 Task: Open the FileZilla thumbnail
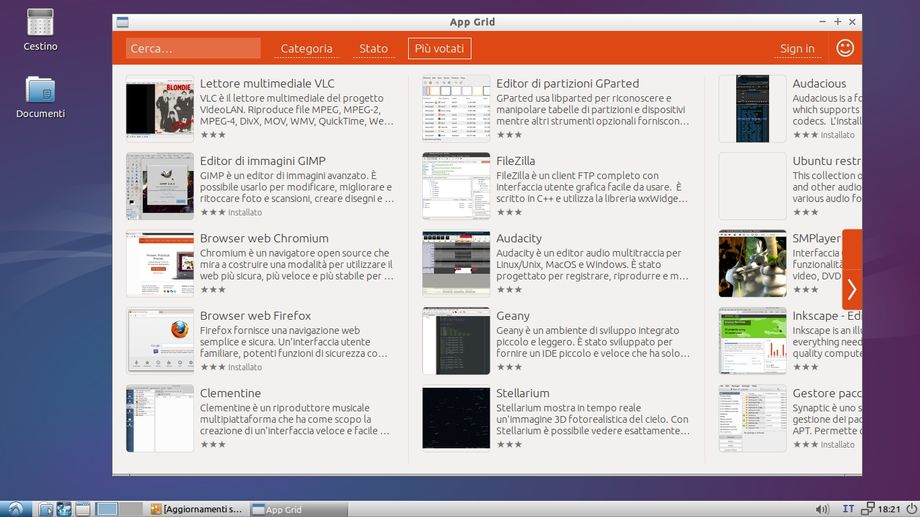(456, 186)
